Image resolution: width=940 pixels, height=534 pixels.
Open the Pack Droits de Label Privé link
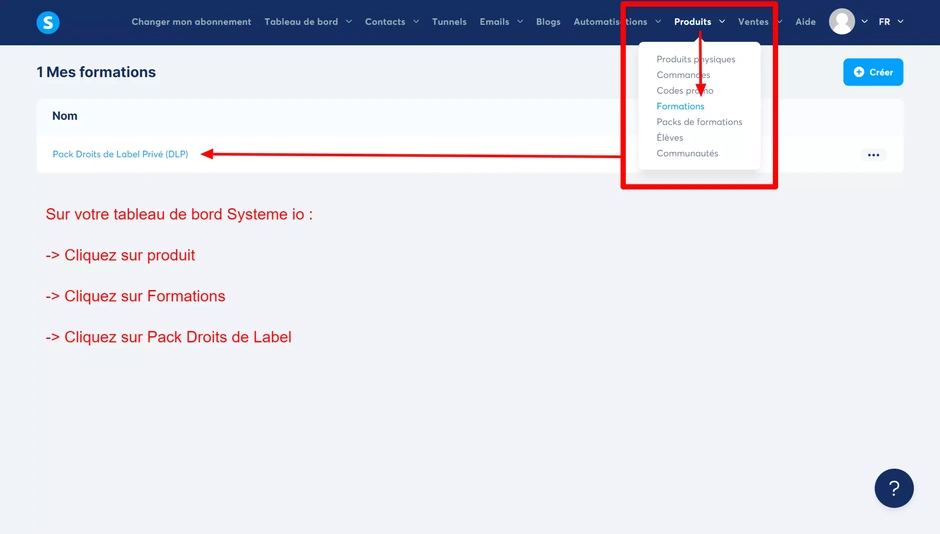[x=120, y=154]
